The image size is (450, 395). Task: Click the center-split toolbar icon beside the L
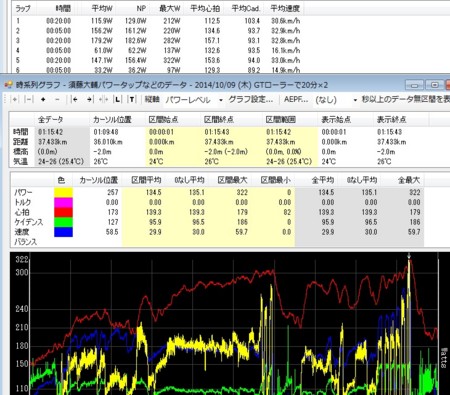[x=103, y=99]
